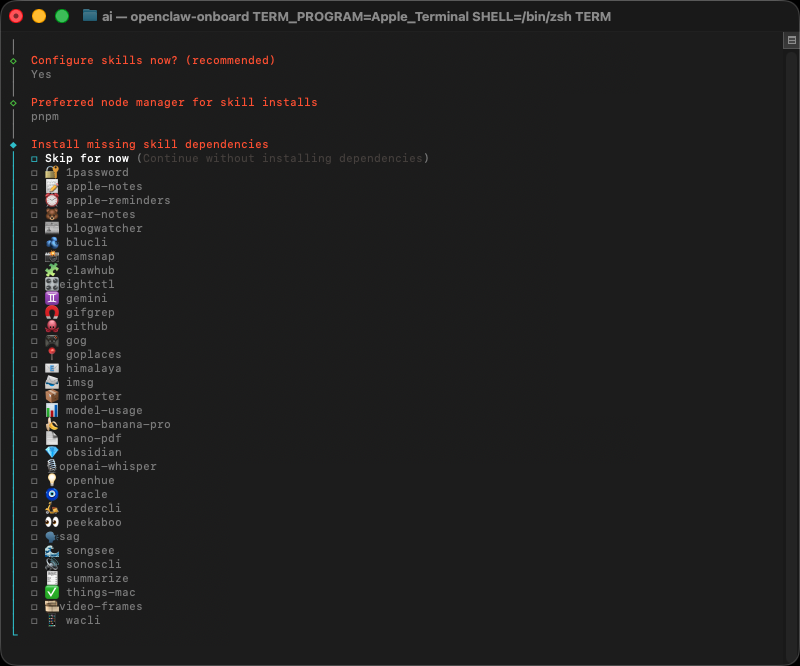Click the folder icon in the title bar
The image size is (800, 666).
[x=90, y=16]
